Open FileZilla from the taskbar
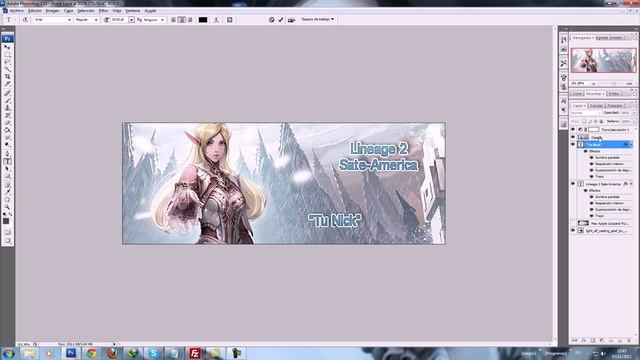This screenshot has height=360, width=640. click(195, 353)
